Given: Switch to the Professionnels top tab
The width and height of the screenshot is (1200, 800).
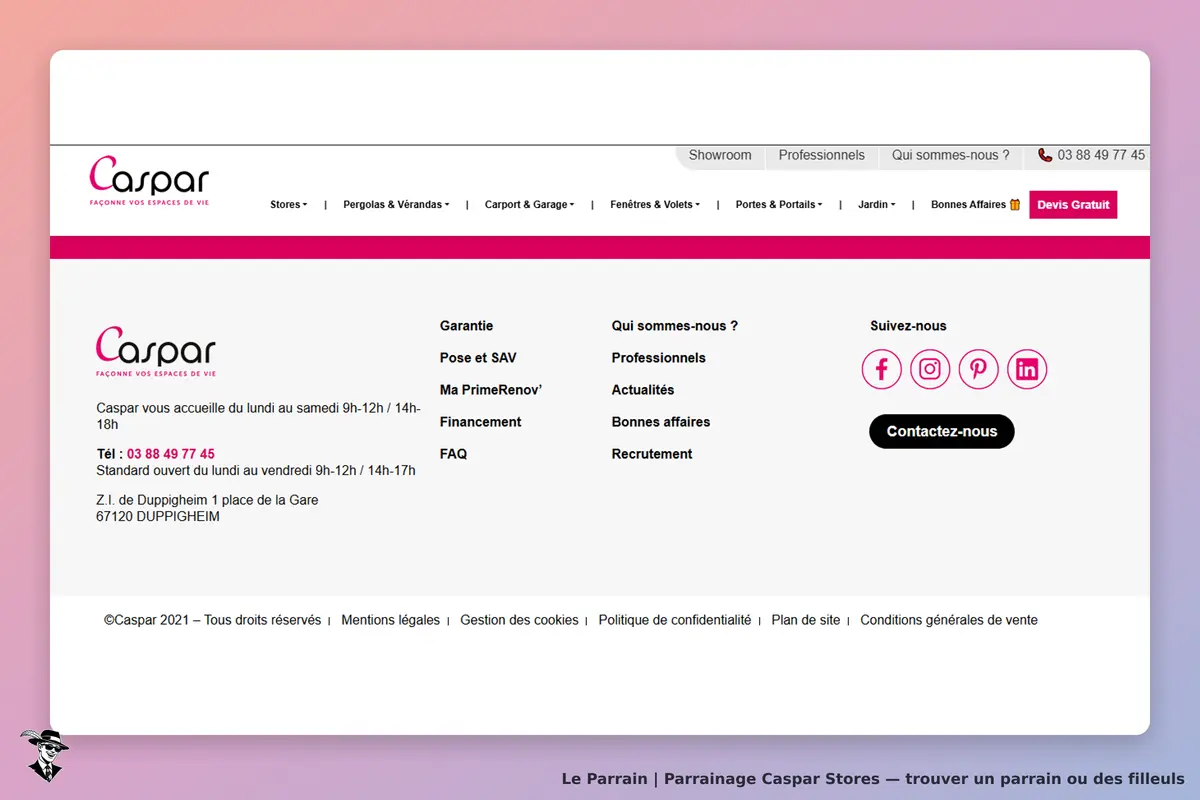Looking at the screenshot, I should coord(822,155).
